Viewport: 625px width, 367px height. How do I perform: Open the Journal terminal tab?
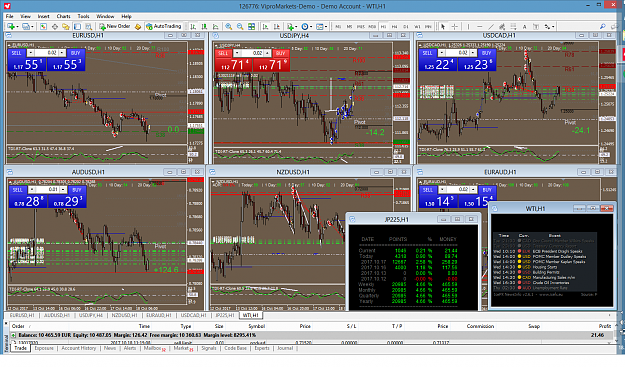click(285, 348)
